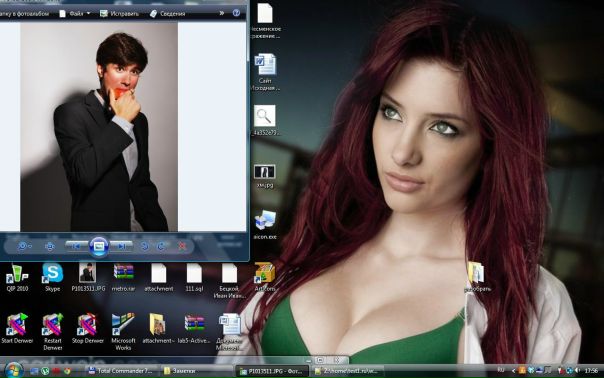Click the Сведения toolbar button
Image resolution: width=604 pixels, height=378 pixels.
point(168,13)
